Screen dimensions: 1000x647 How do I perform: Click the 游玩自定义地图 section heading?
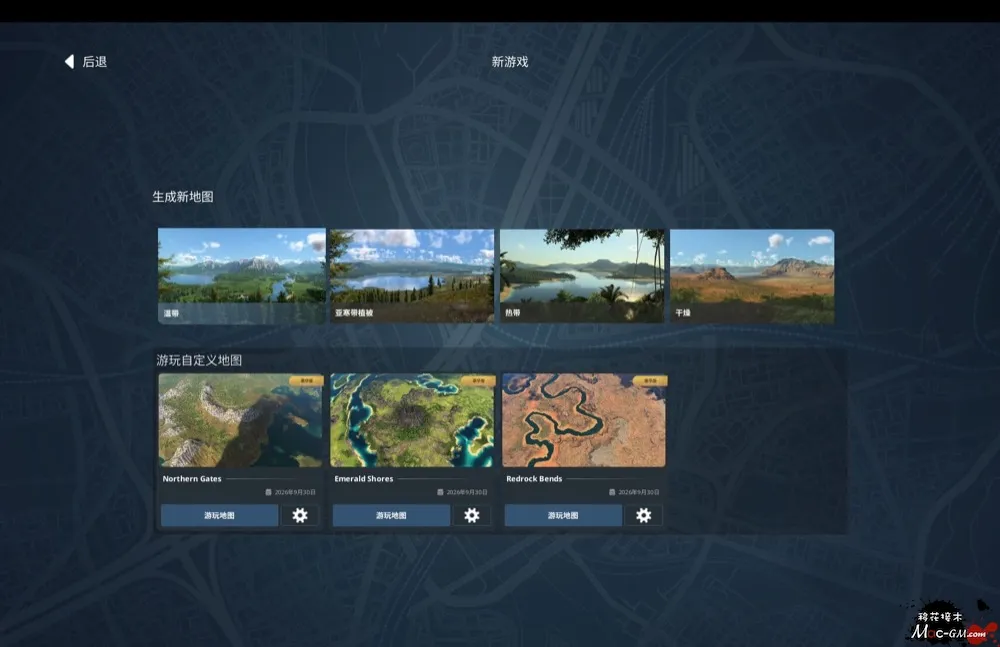[199, 361]
